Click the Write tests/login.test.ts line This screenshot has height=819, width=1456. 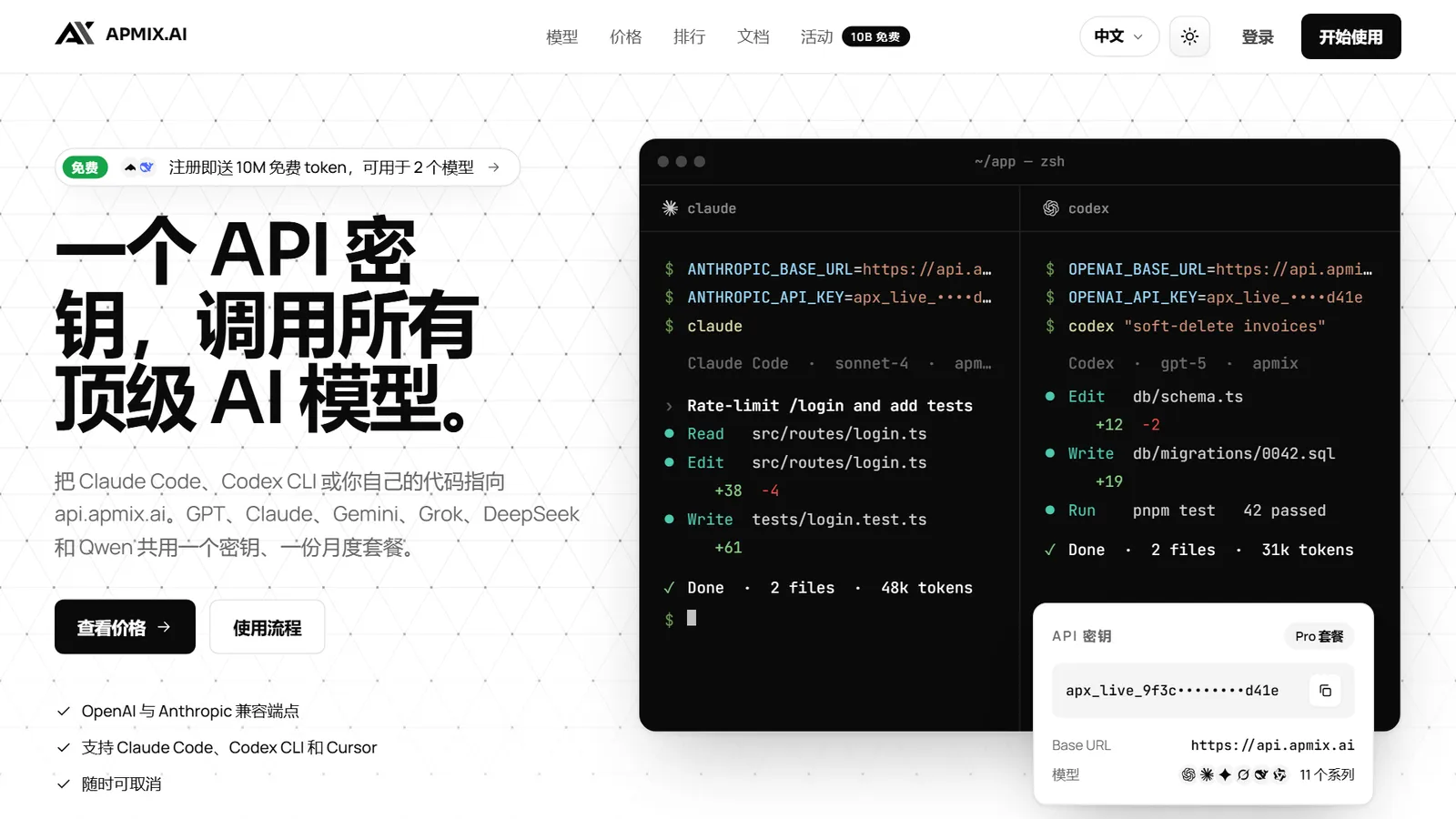click(796, 520)
